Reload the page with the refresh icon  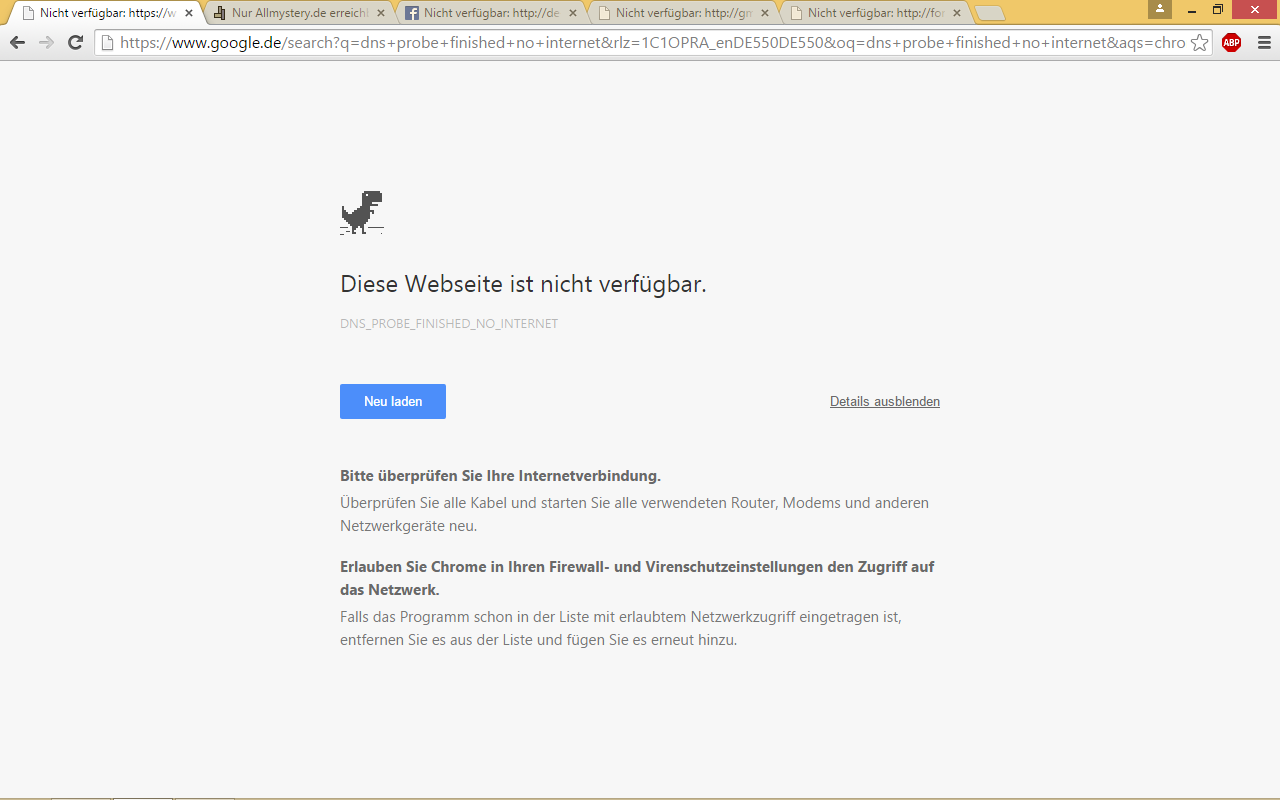click(x=75, y=43)
